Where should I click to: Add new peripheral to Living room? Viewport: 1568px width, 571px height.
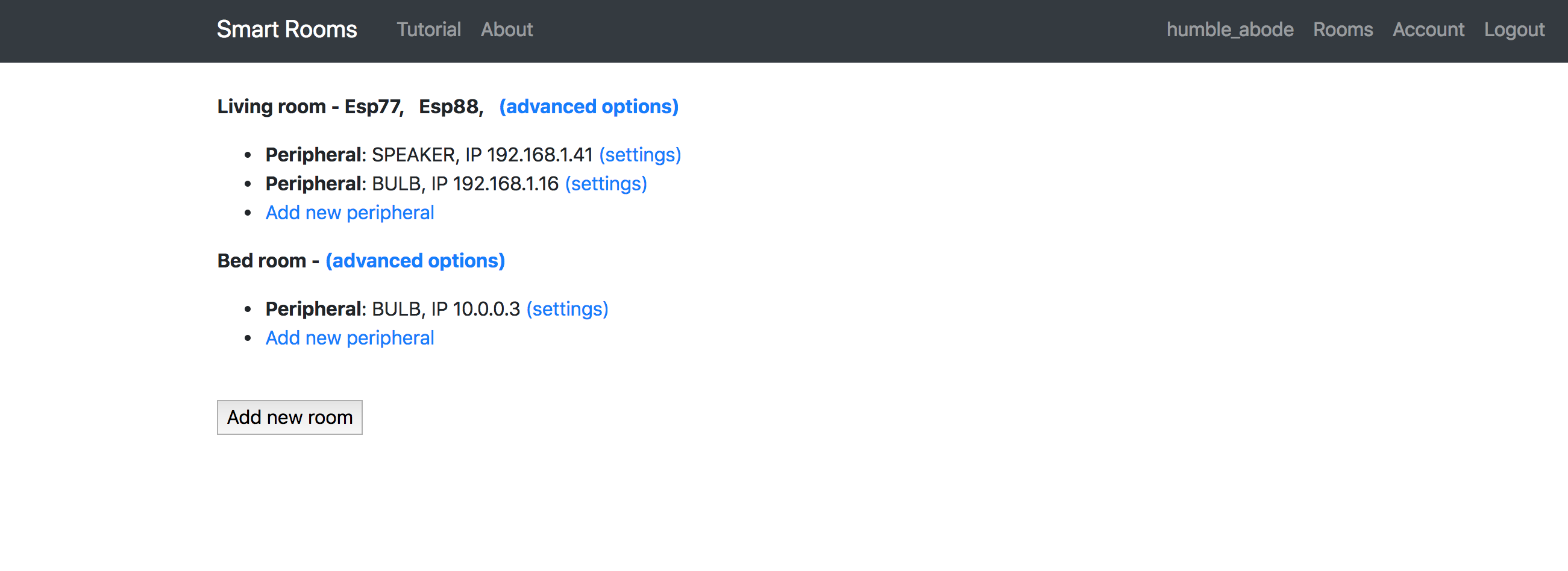click(350, 213)
